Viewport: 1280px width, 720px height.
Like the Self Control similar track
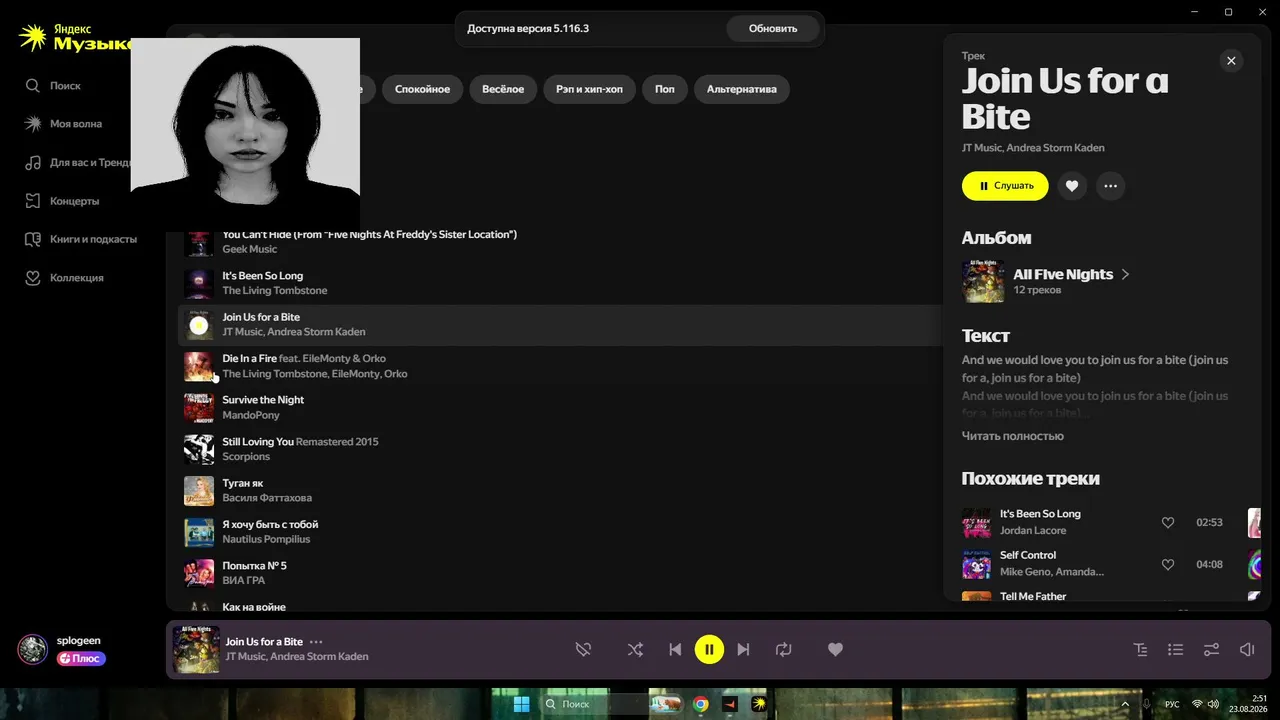coord(1167,564)
